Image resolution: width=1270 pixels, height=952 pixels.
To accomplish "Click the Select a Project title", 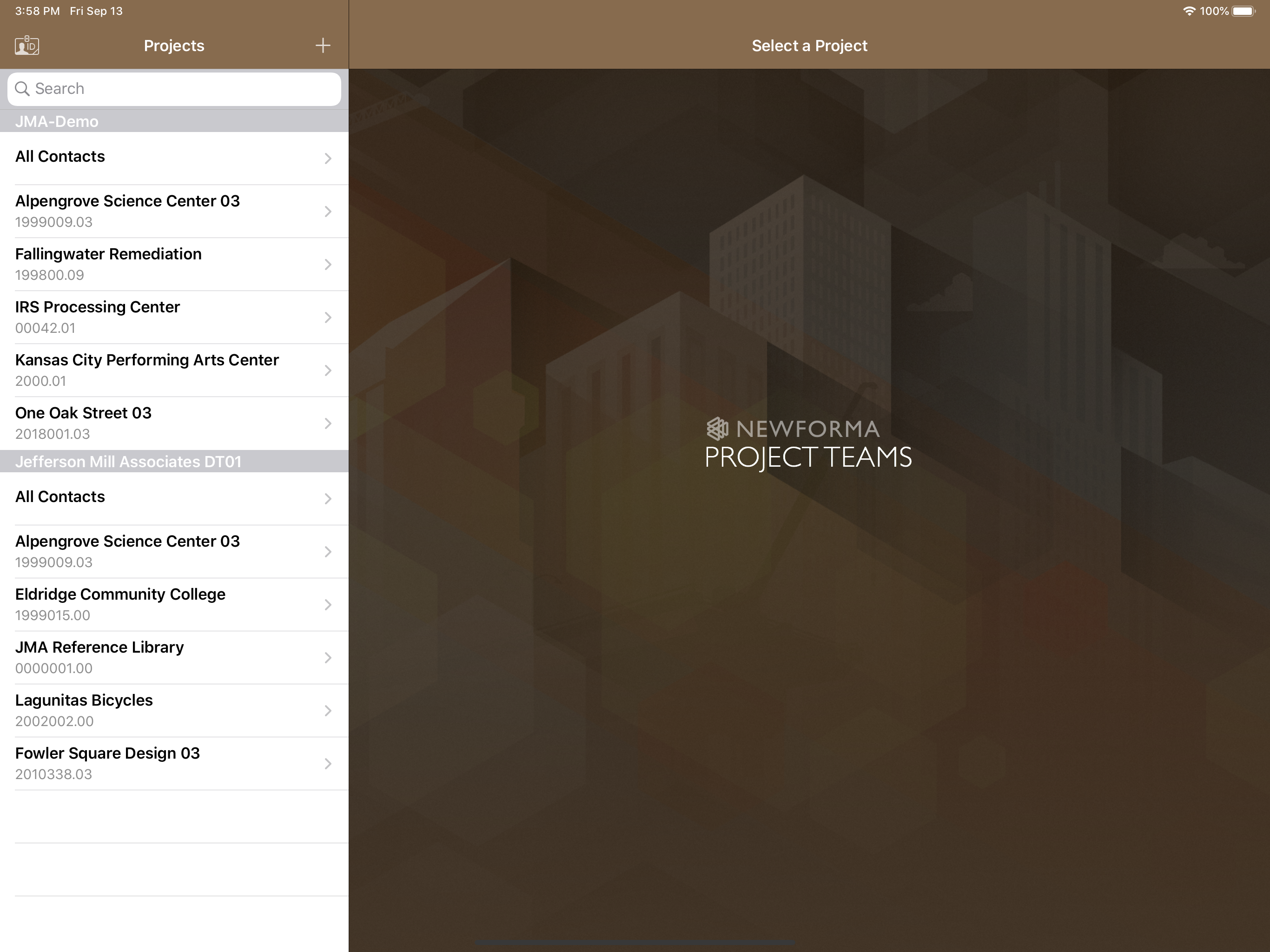I will [809, 46].
